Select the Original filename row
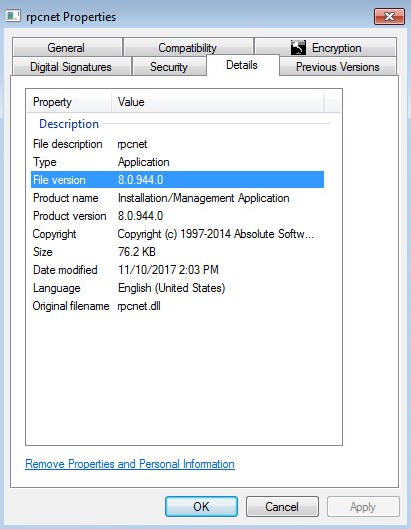The height and width of the screenshot is (529, 411). tap(177, 306)
